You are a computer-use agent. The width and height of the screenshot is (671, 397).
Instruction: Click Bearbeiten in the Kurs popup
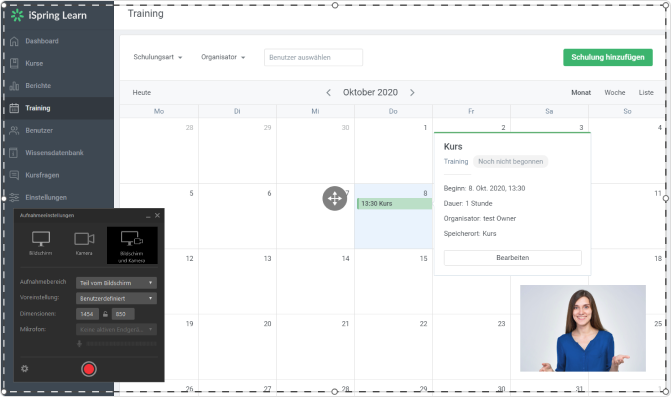tap(513, 258)
